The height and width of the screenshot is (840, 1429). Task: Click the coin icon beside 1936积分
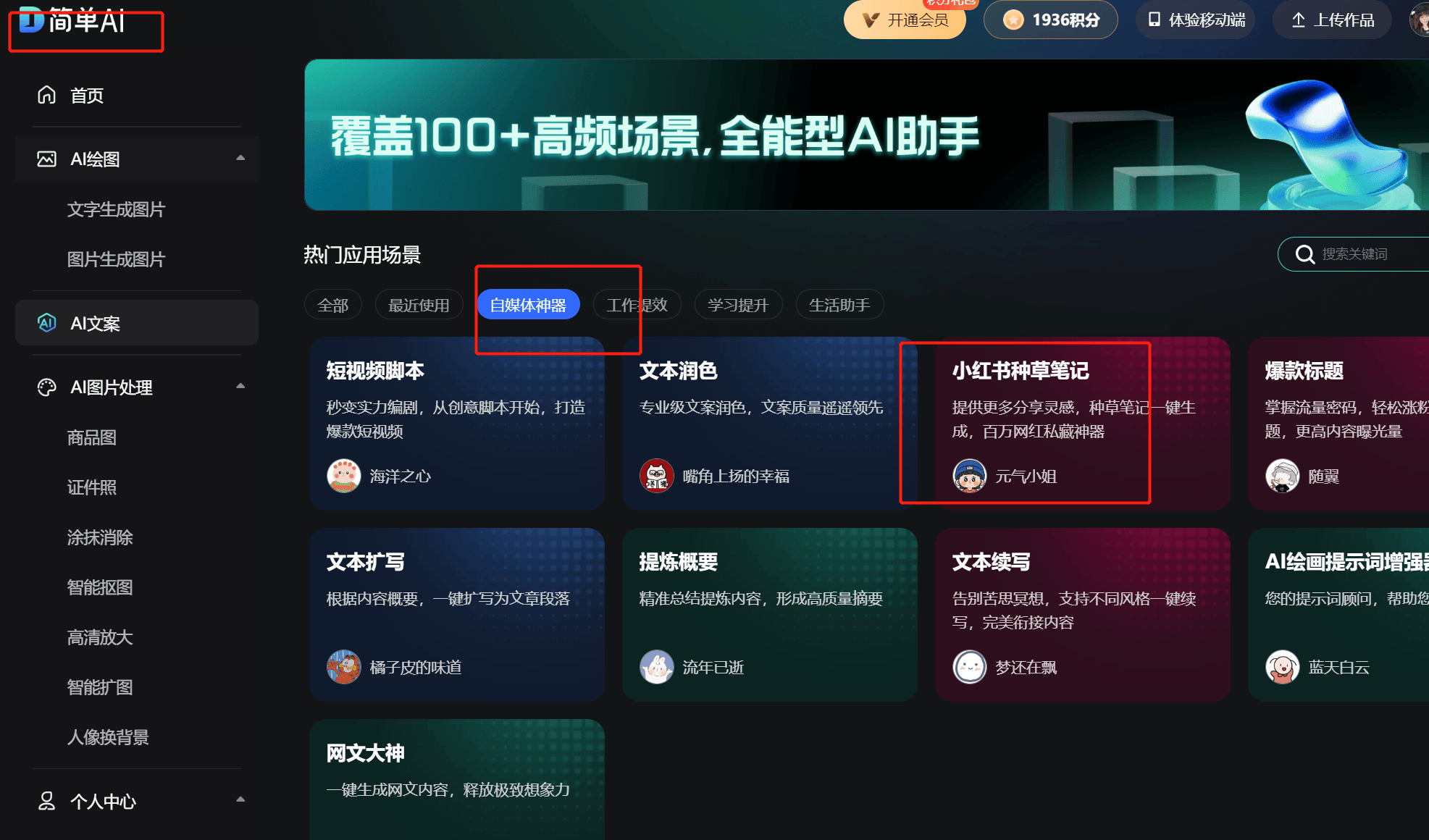[1013, 20]
